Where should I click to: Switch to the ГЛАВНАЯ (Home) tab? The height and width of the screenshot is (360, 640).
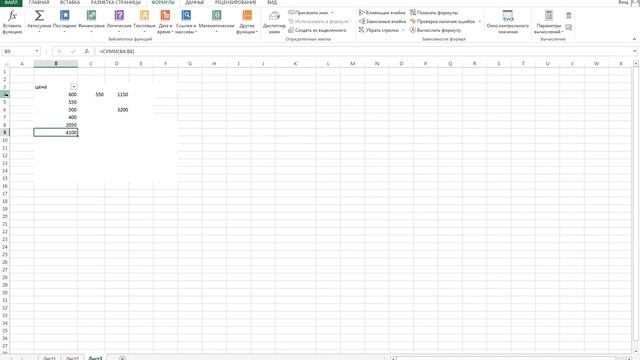[39, 2]
